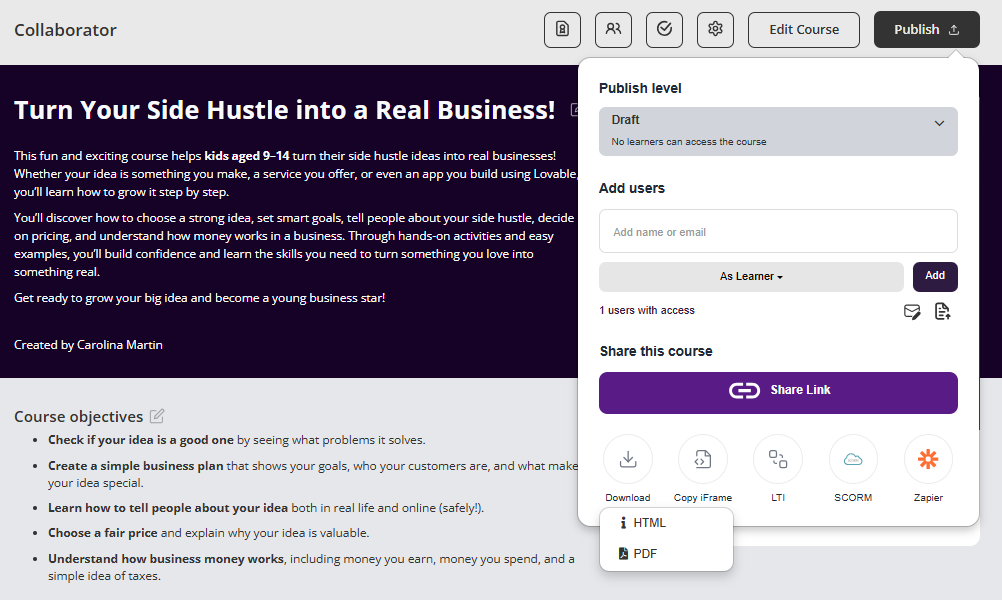Open course settings gear icon
The width and height of the screenshot is (1002, 600).
click(715, 30)
